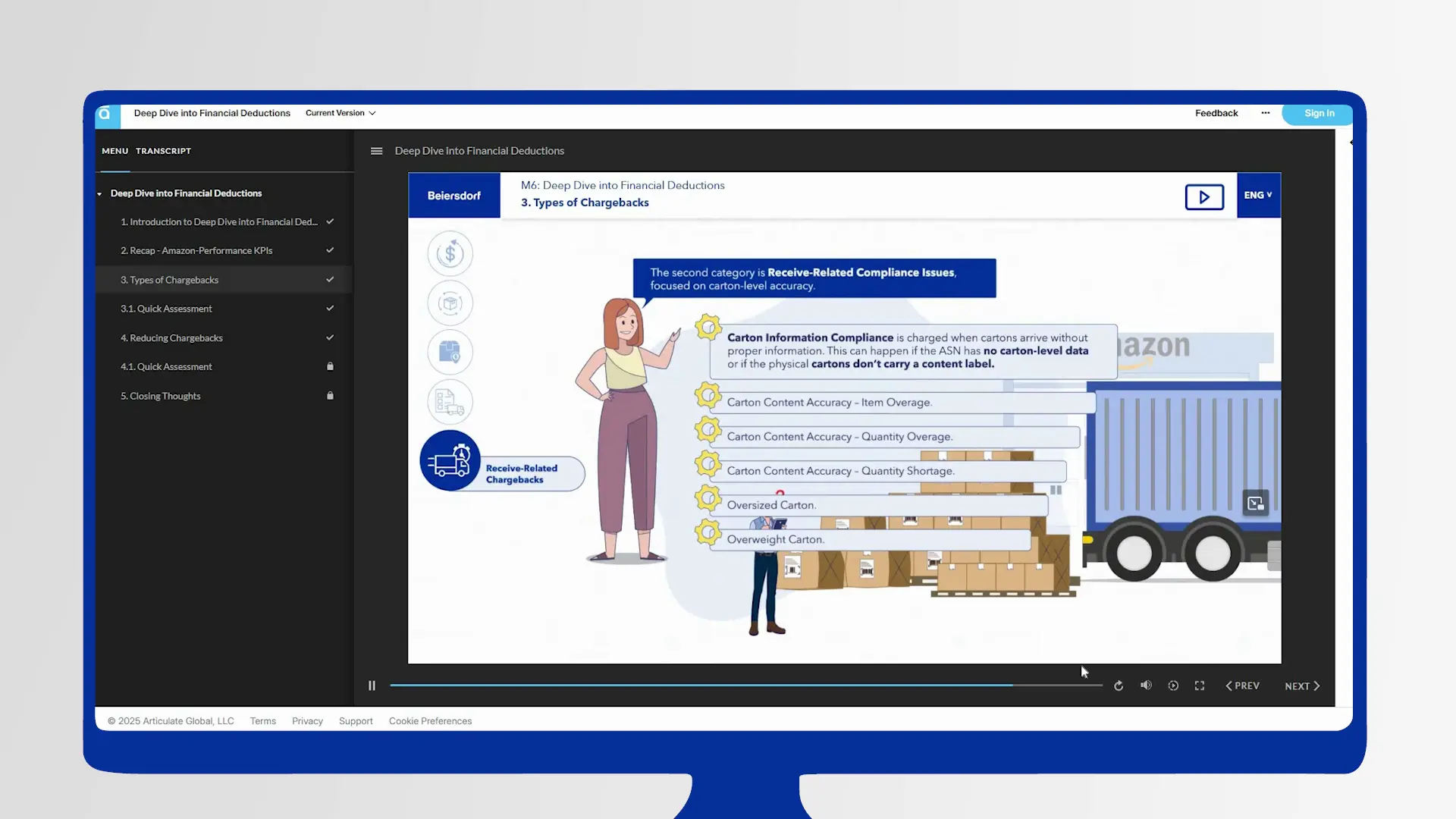Screen dimensions: 1456x819
Task: Pause the course playback
Action: [x=372, y=686]
